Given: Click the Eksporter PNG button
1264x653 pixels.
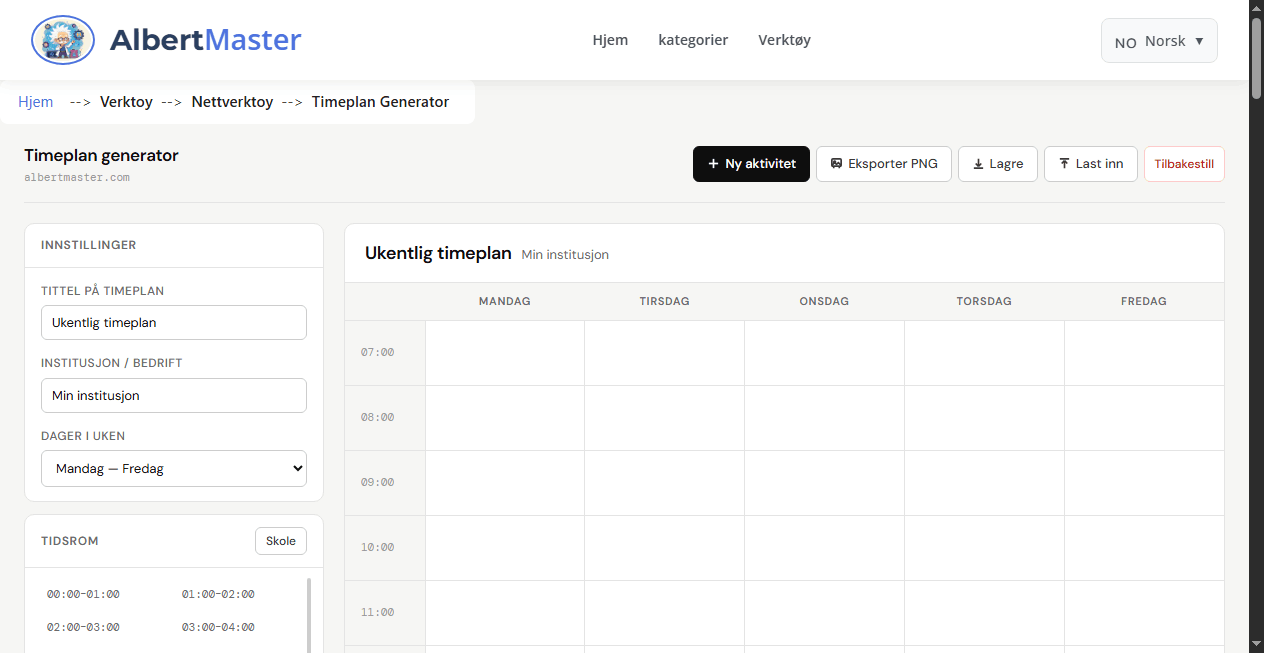Looking at the screenshot, I should pos(884,163).
